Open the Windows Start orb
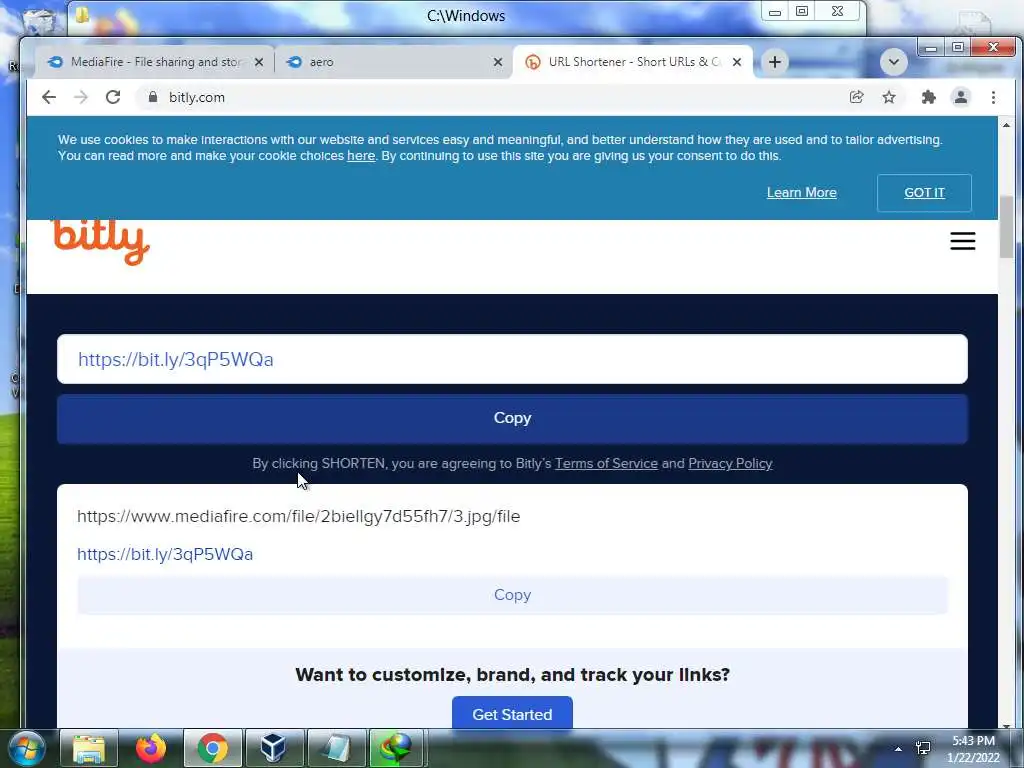1024x768 pixels. pos(27,748)
